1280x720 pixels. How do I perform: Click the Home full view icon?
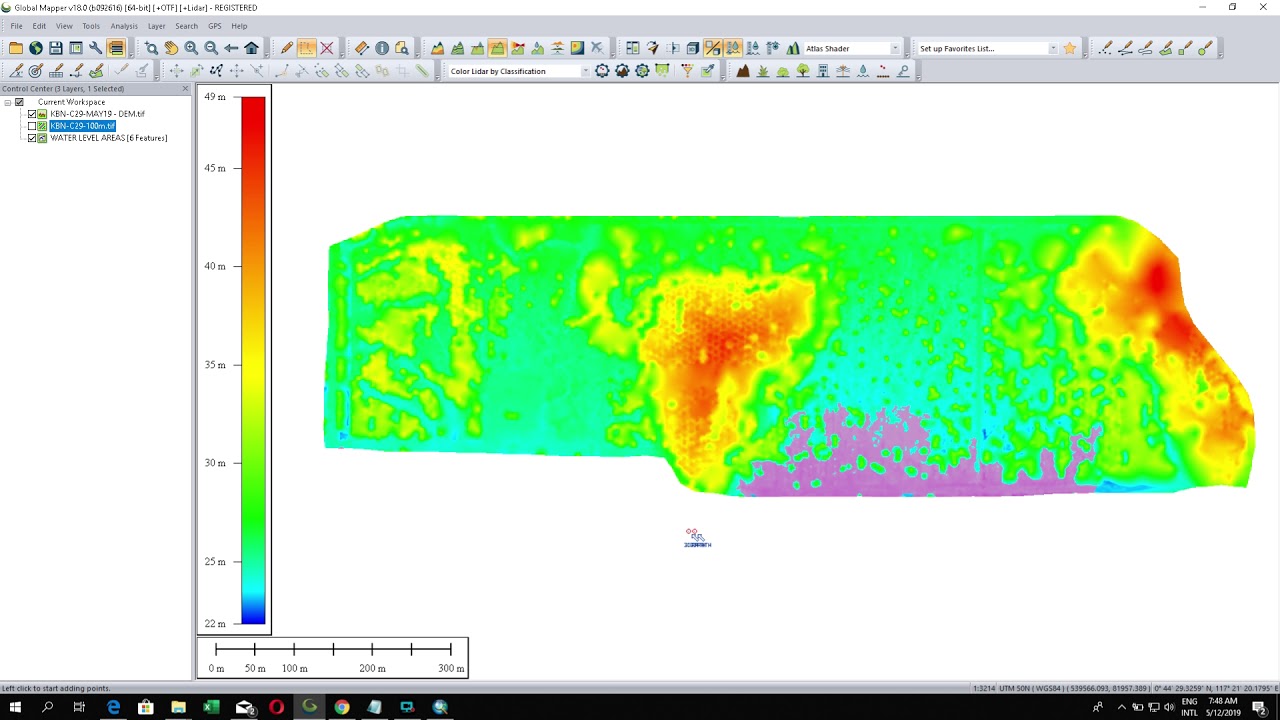[x=251, y=48]
